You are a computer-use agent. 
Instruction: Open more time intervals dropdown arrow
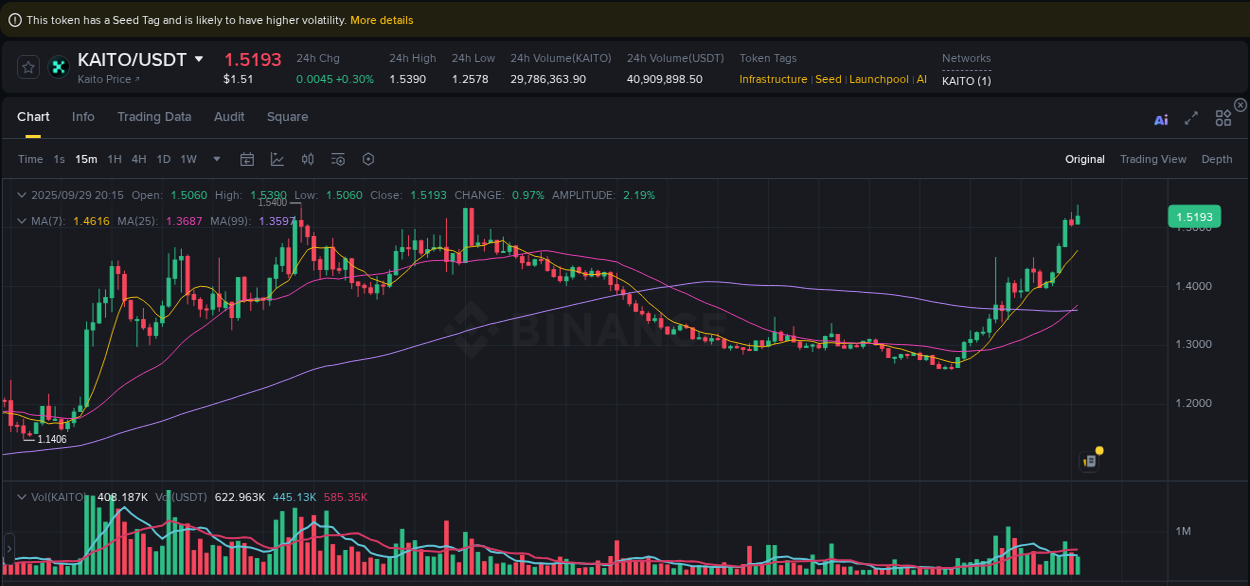pos(216,159)
